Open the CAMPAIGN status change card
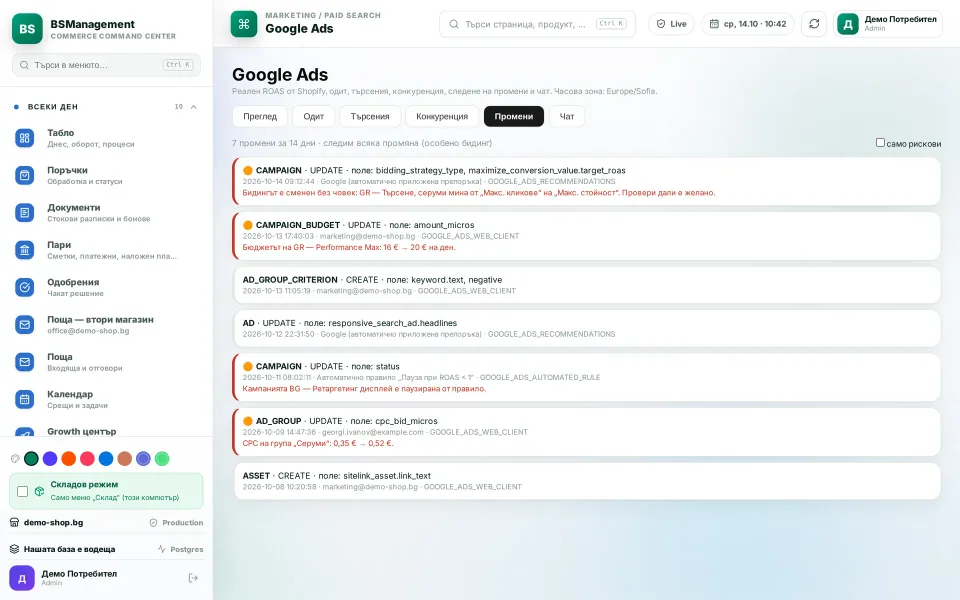Viewport: 960px width, 600px height. (587, 377)
